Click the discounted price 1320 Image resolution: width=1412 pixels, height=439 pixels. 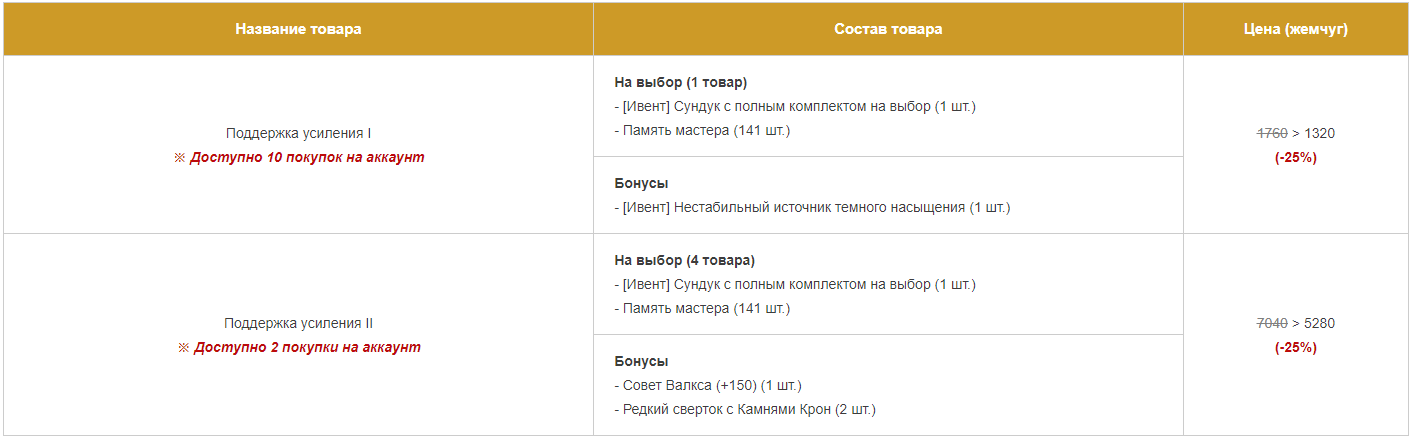coord(1319,133)
